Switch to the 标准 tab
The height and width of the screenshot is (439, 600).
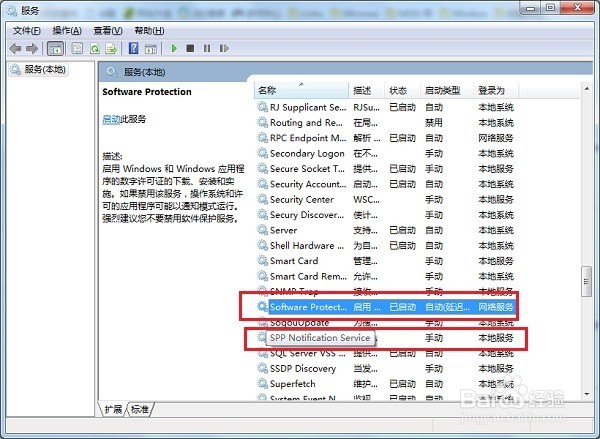(140, 410)
